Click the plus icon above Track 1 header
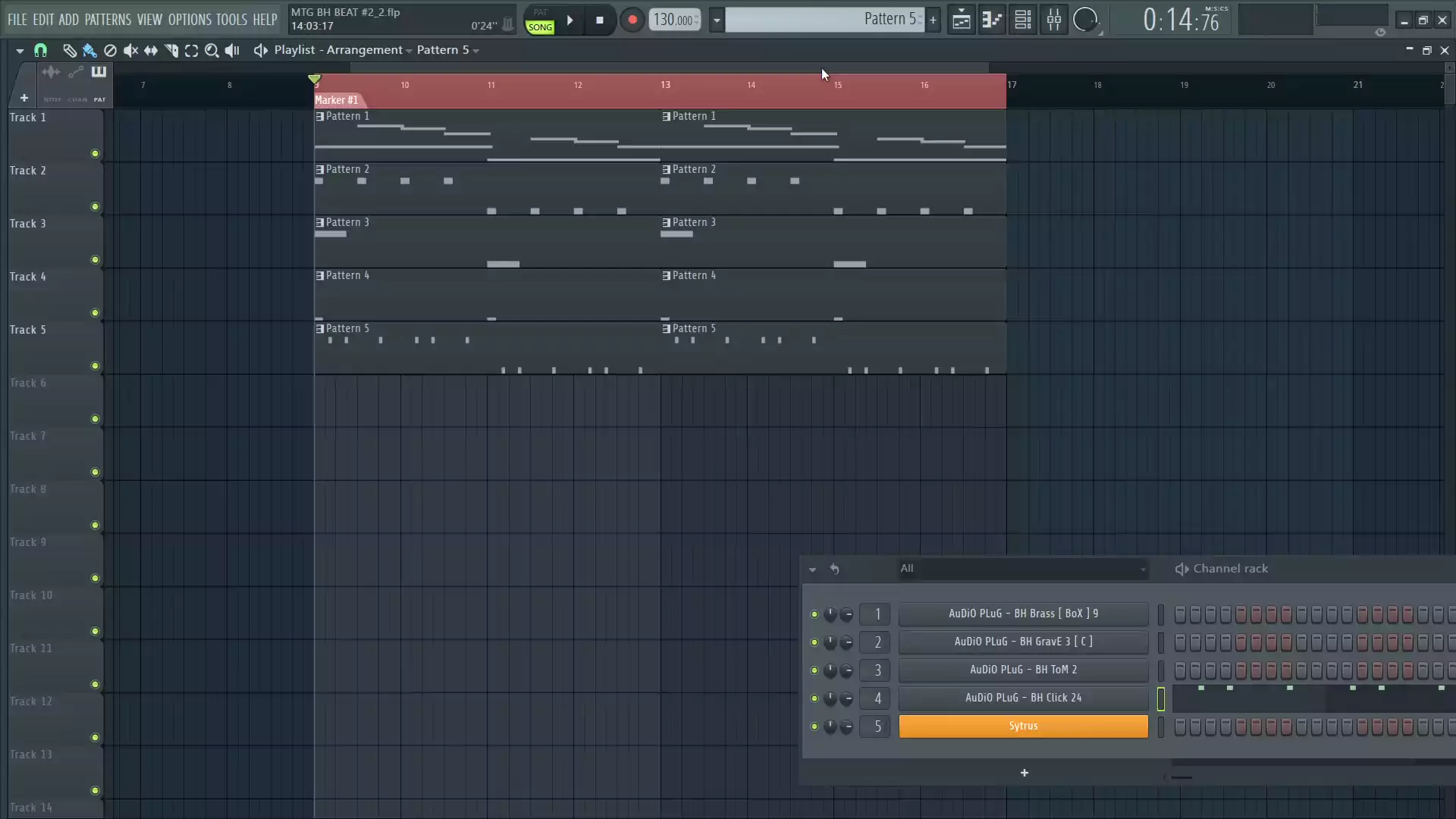The image size is (1456, 819). [24, 98]
